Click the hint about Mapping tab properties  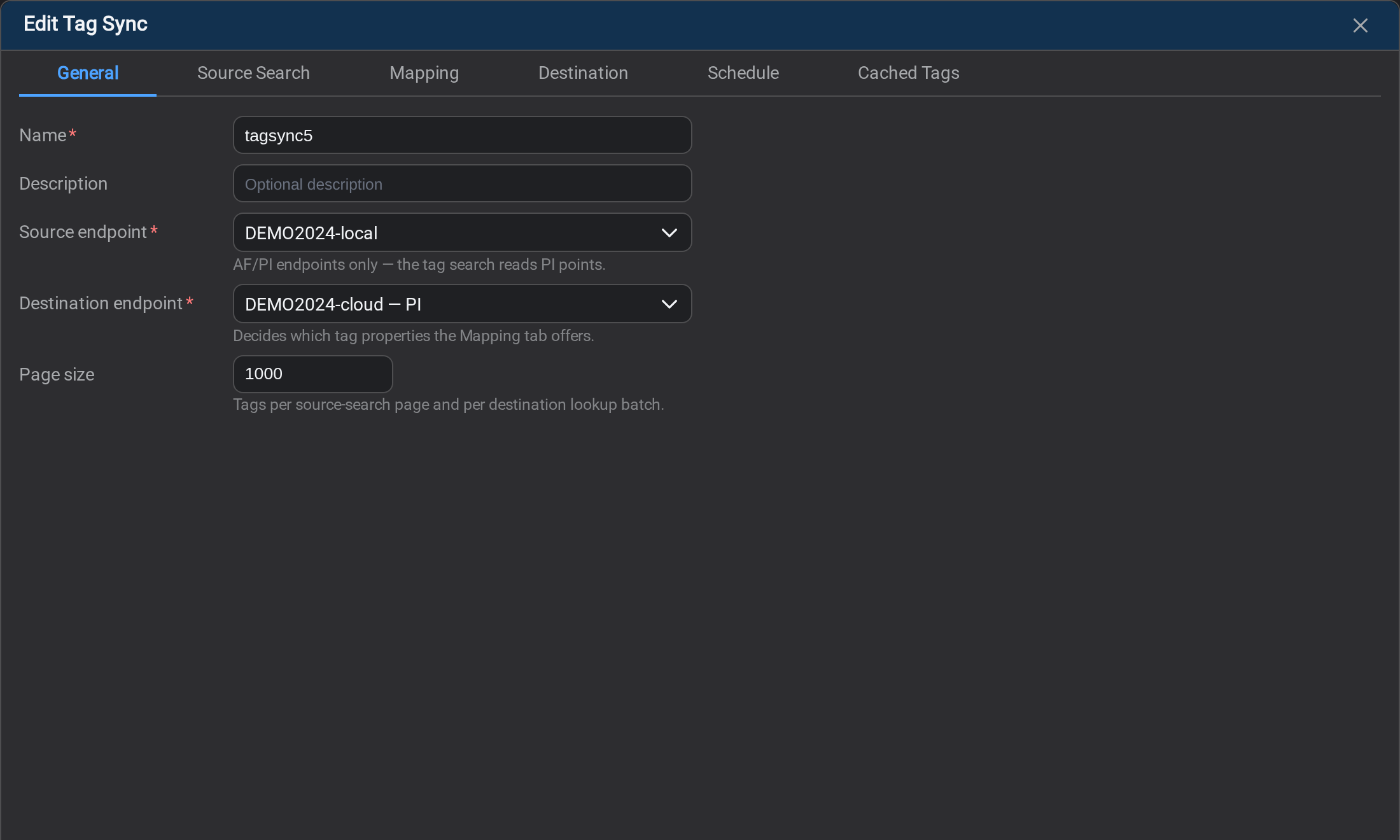pos(413,336)
